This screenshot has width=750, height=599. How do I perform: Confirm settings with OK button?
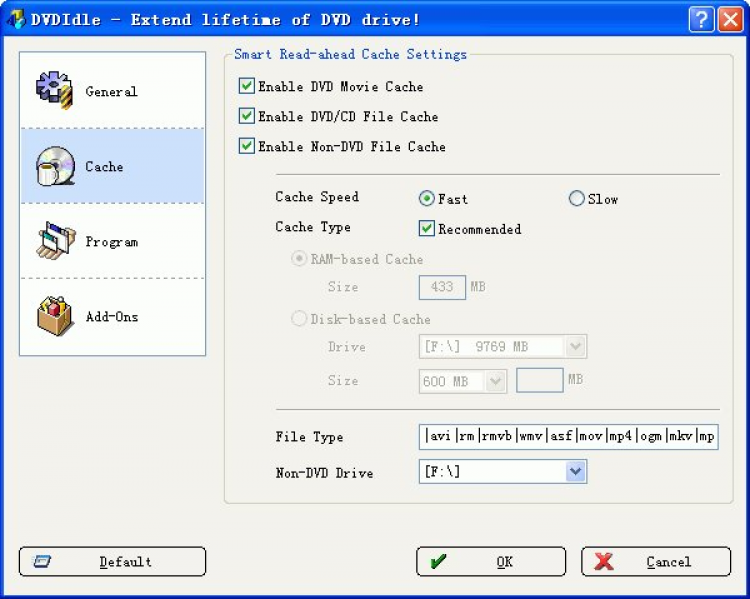491,562
